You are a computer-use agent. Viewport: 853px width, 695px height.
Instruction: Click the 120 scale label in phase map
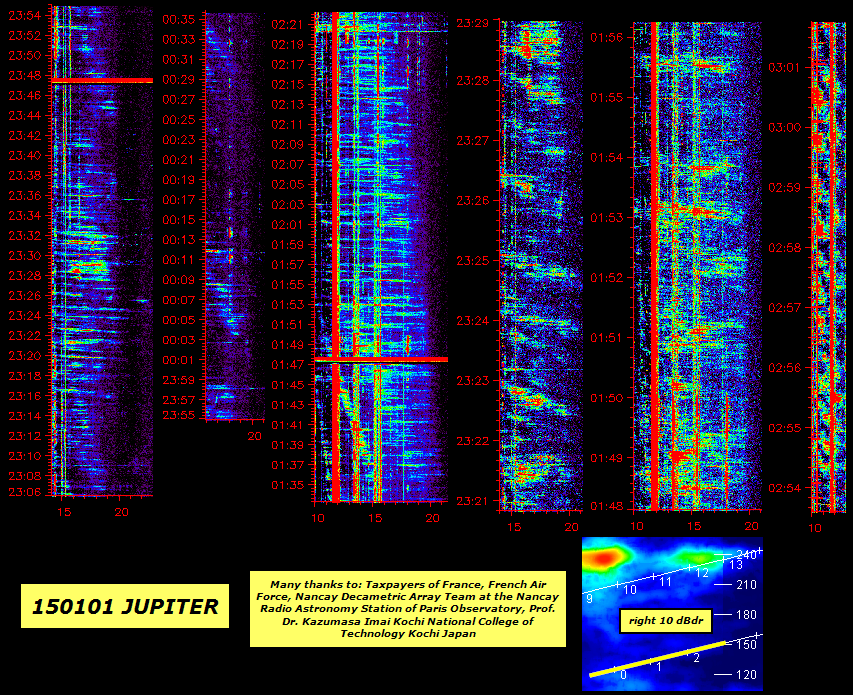tap(746, 675)
